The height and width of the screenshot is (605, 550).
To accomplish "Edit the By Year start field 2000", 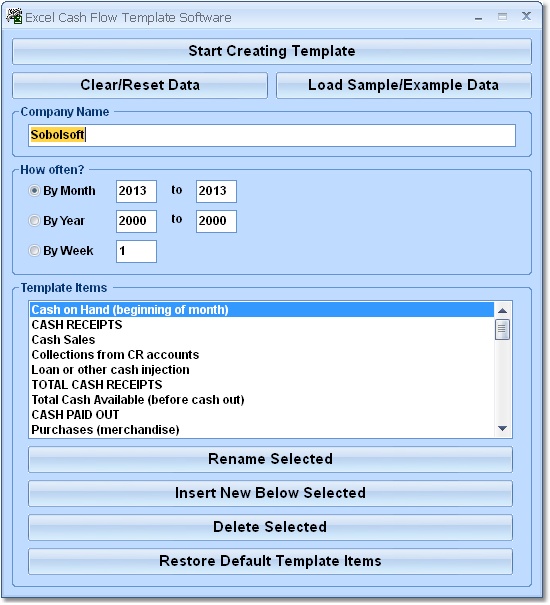I will (x=136, y=221).
